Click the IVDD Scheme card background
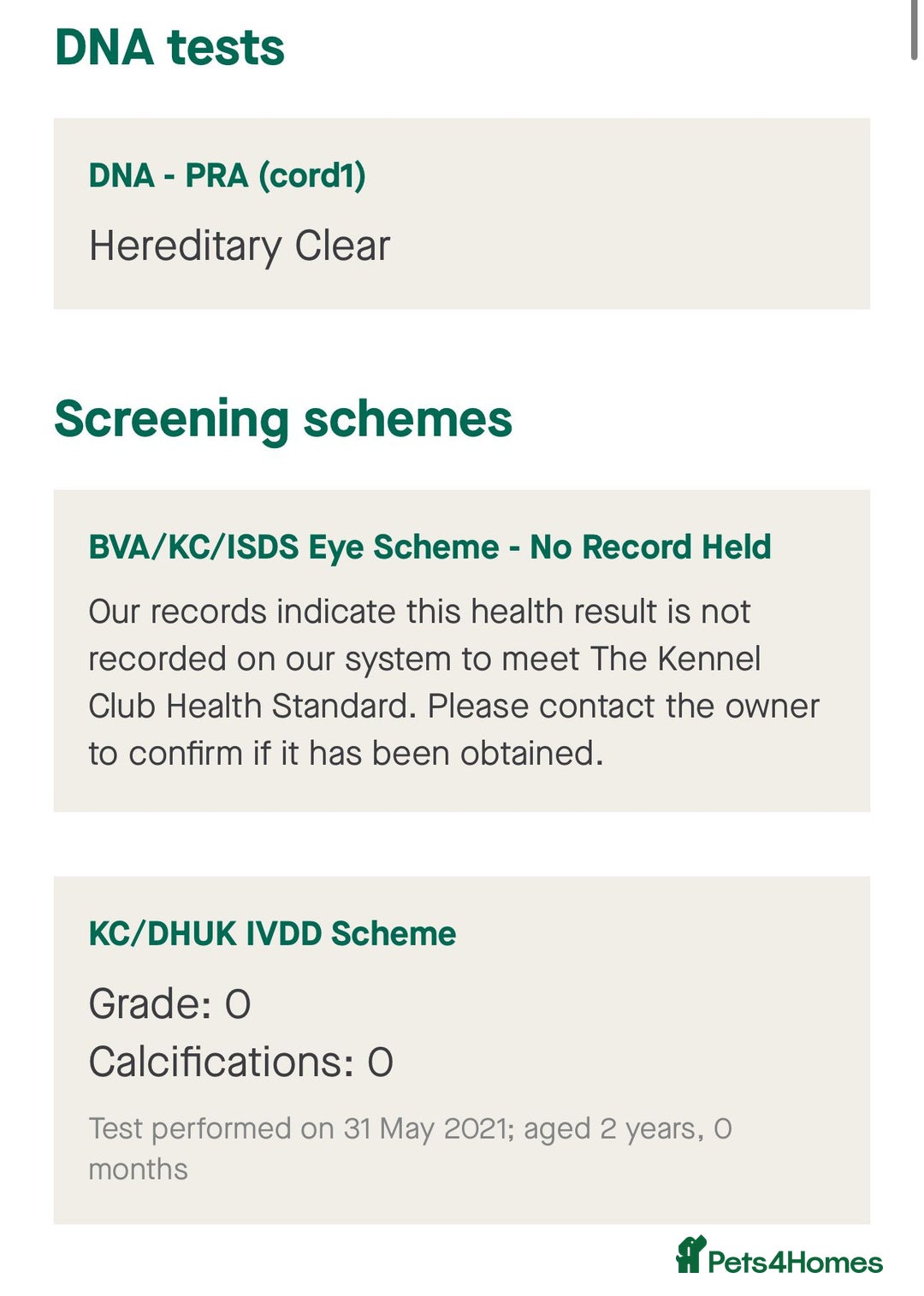924x1296 pixels. pyautogui.click(x=462, y=1050)
